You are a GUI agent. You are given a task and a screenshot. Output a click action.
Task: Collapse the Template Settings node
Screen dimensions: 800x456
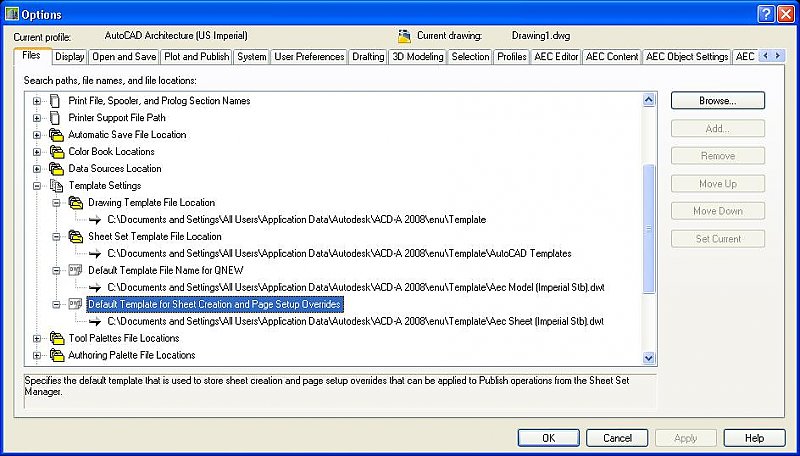37,186
